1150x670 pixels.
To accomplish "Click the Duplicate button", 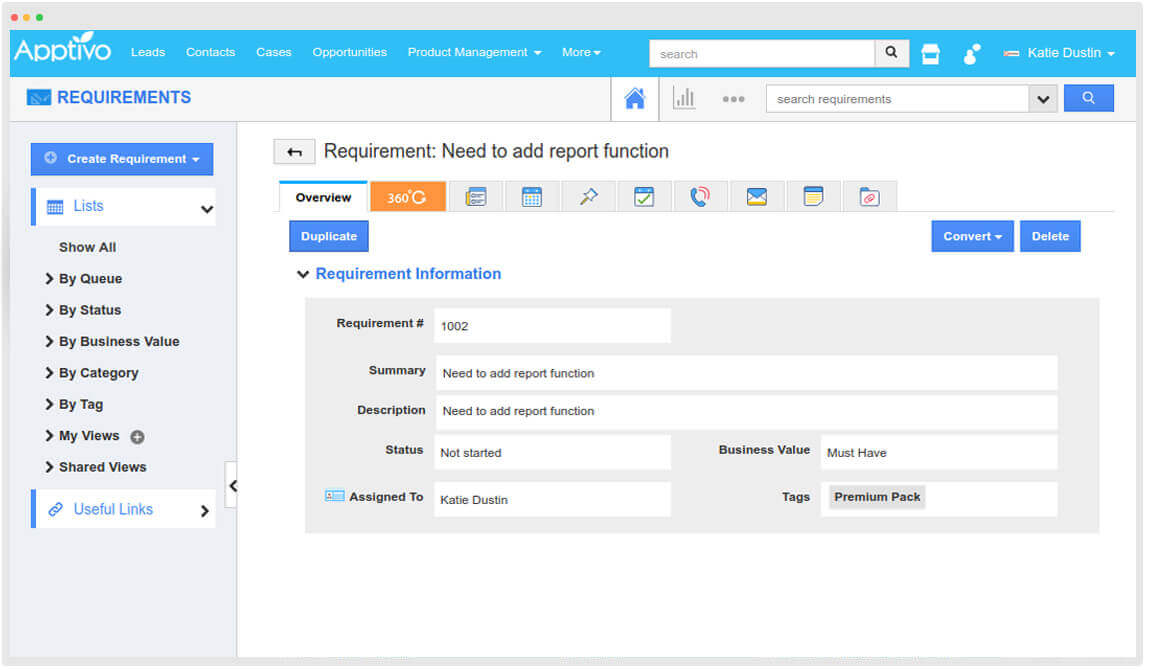I will coord(329,237).
